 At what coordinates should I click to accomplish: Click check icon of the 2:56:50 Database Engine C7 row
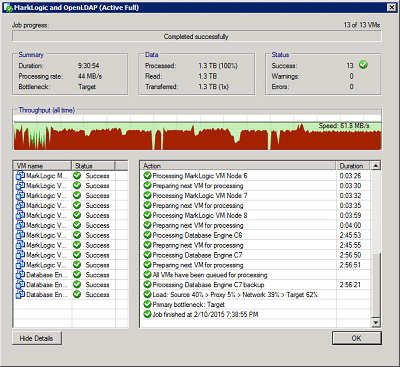point(147,255)
